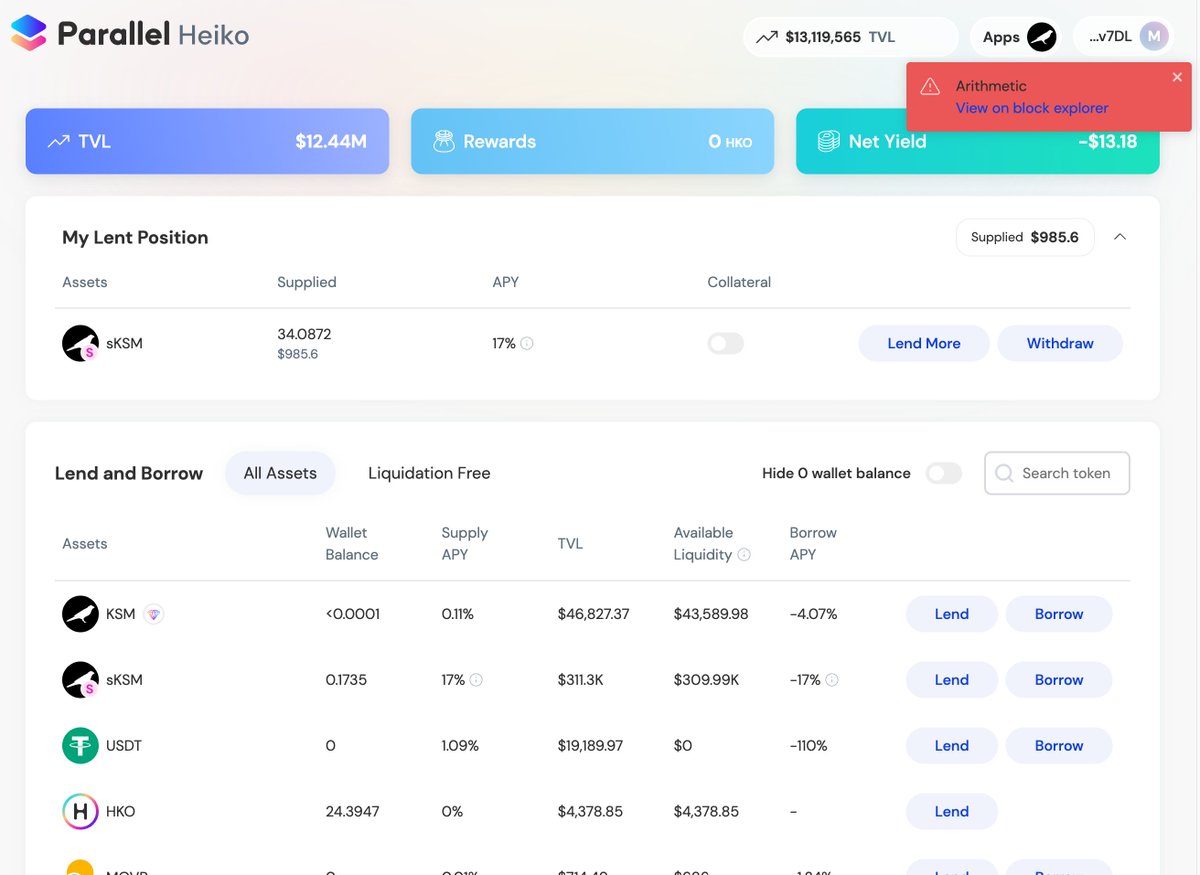
Task: Borrow sKSM
Action: 1059,680
